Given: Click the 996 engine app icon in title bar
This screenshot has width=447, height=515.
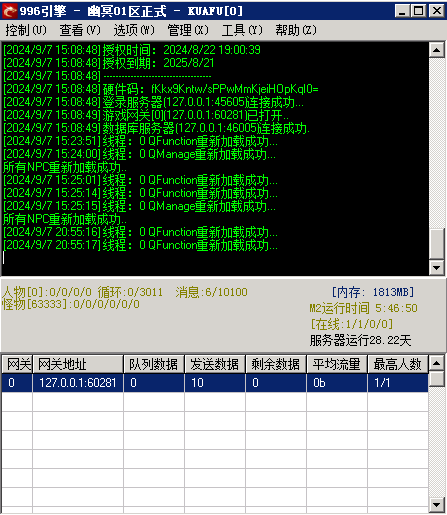Looking at the screenshot, I should pyautogui.click(x=9, y=11).
